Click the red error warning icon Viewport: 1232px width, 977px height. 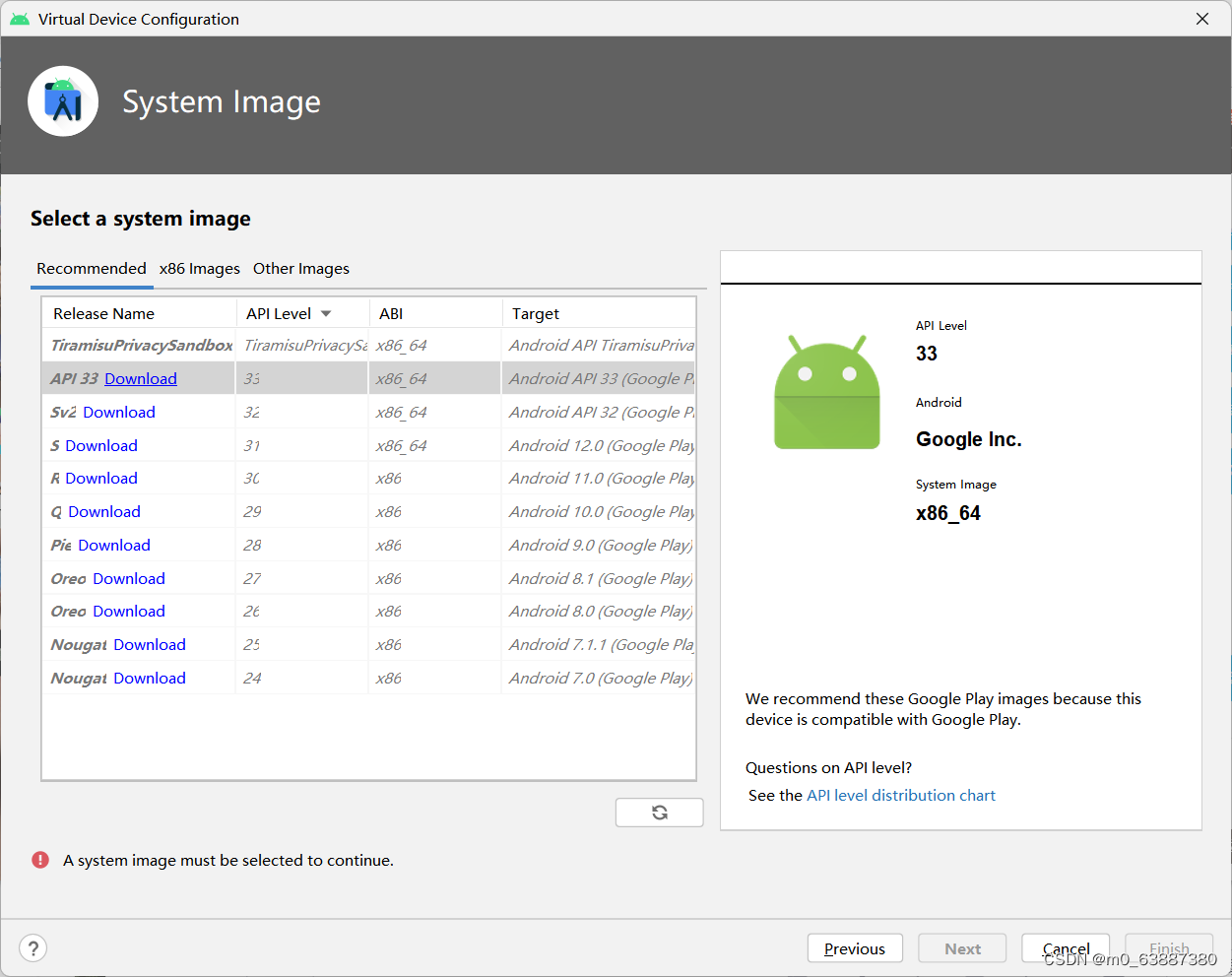point(40,860)
